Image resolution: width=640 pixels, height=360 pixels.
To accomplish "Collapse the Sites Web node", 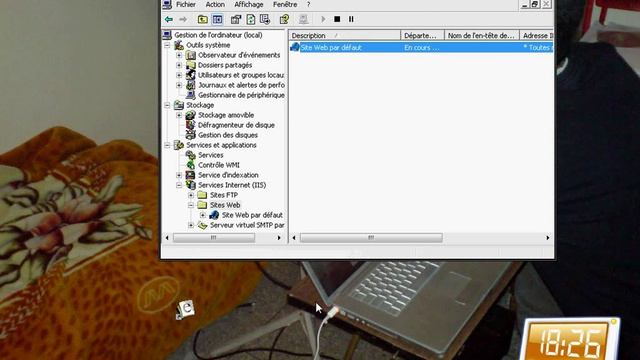I will (x=191, y=205).
